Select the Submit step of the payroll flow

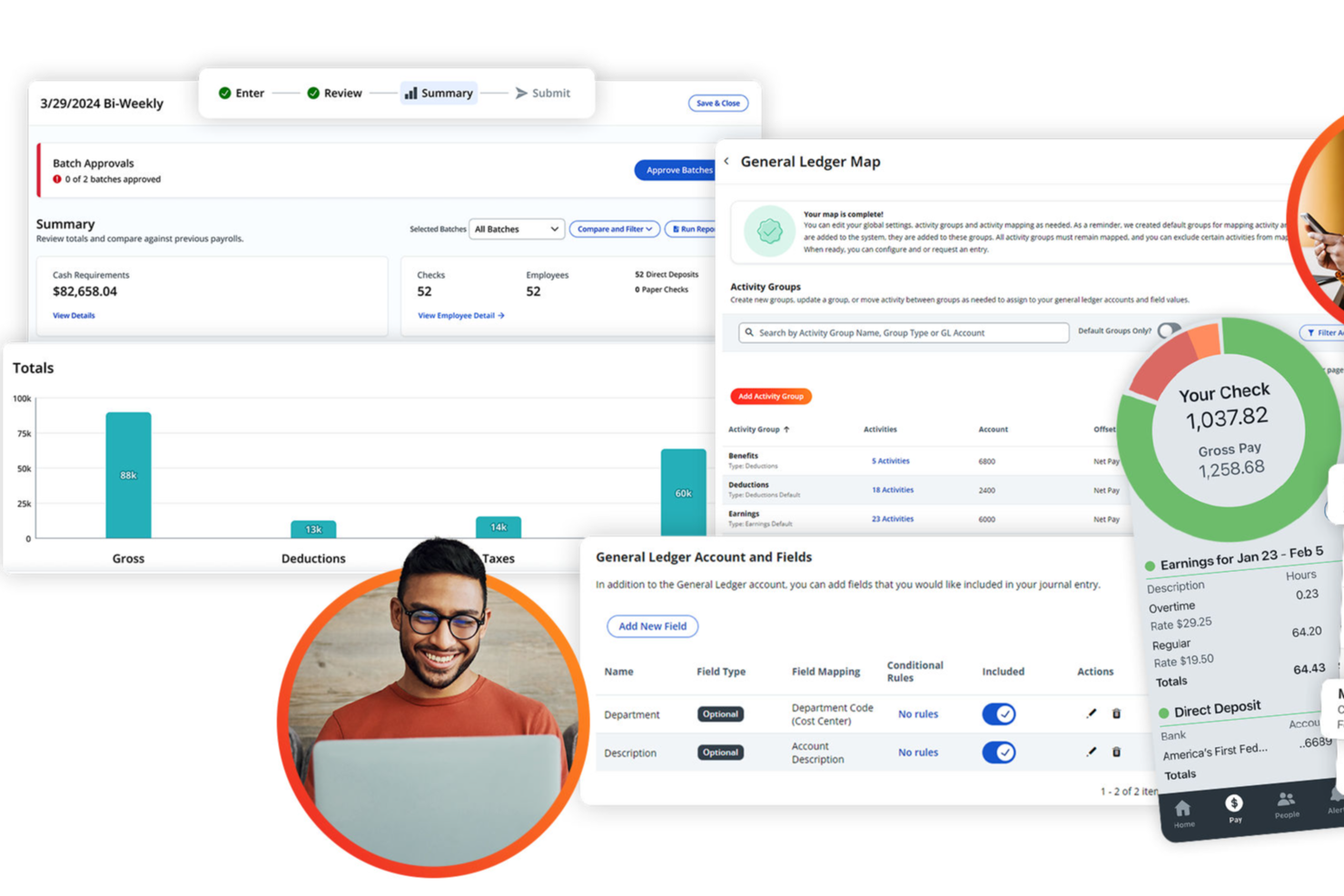tap(543, 93)
